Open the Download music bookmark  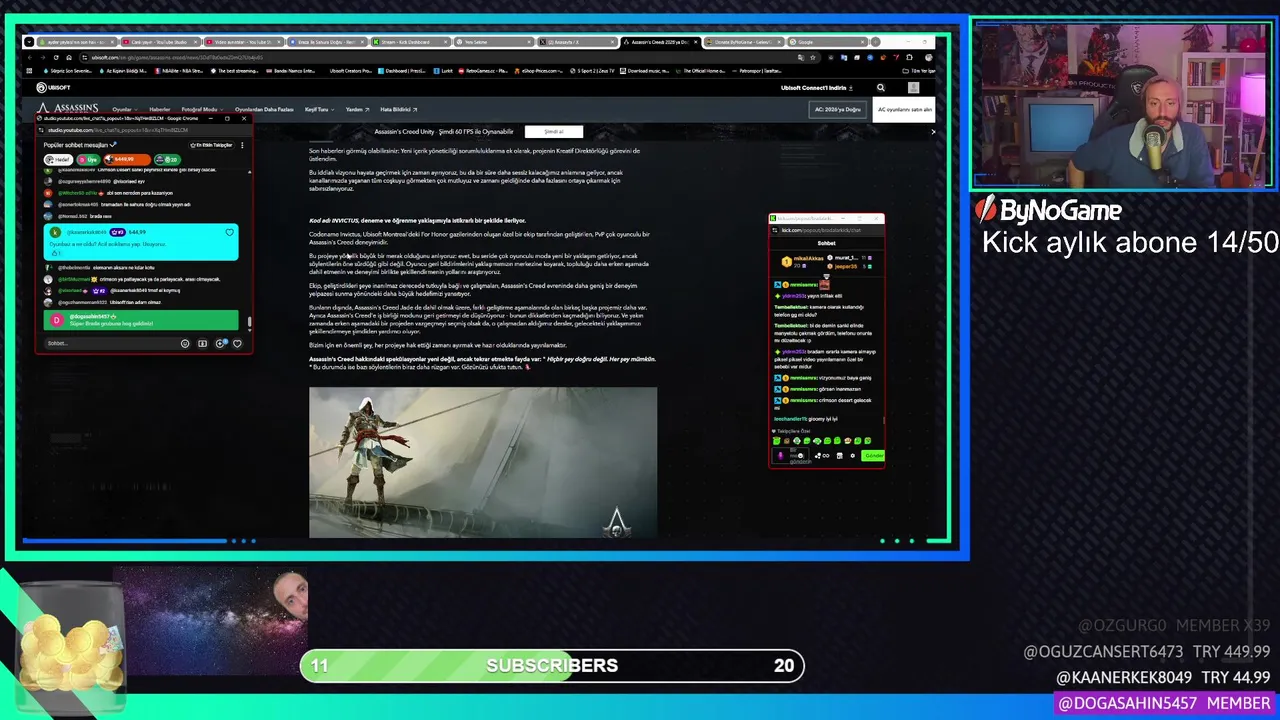tap(644, 71)
